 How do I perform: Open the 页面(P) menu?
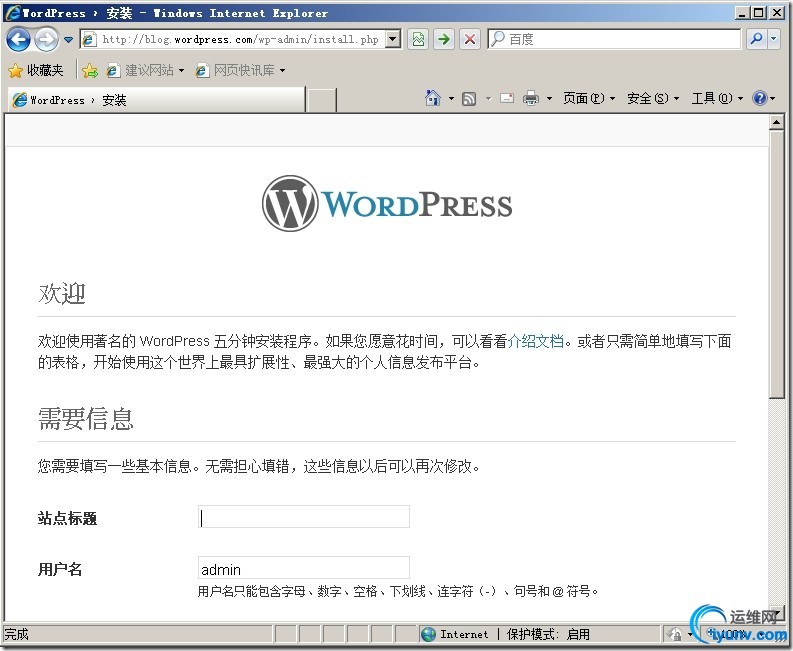click(589, 98)
